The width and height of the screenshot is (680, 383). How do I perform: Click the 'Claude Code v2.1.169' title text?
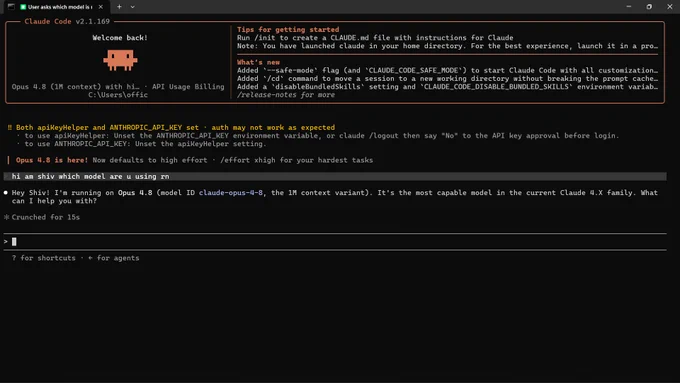tap(67, 21)
